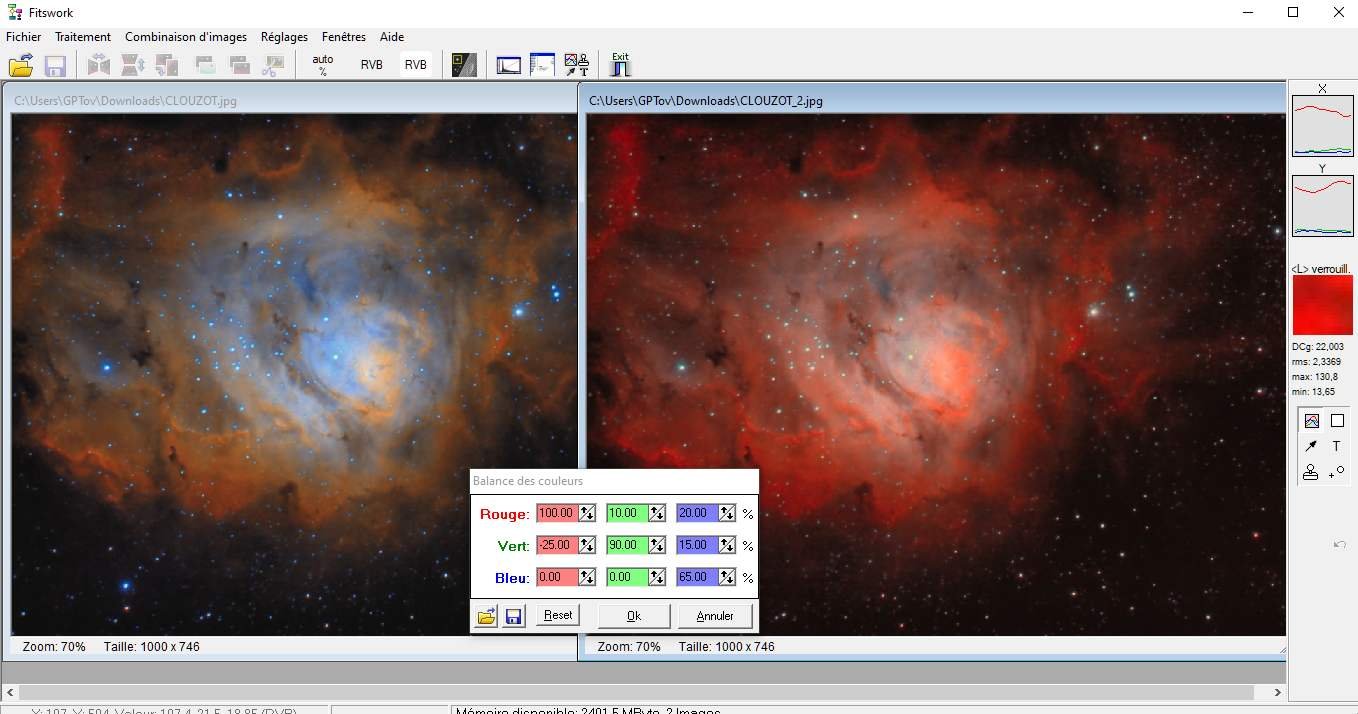This screenshot has height=714, width=1358.
Task: Click the RVB button next to auto %
Action: [372, 65]
